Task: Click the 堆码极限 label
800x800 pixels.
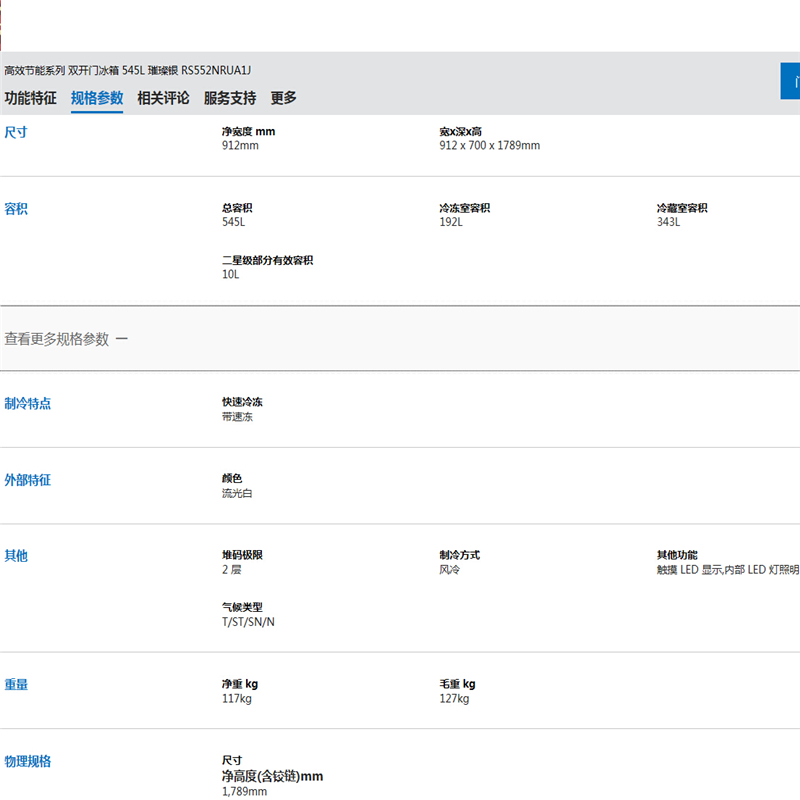Action: tap(242, 555)
